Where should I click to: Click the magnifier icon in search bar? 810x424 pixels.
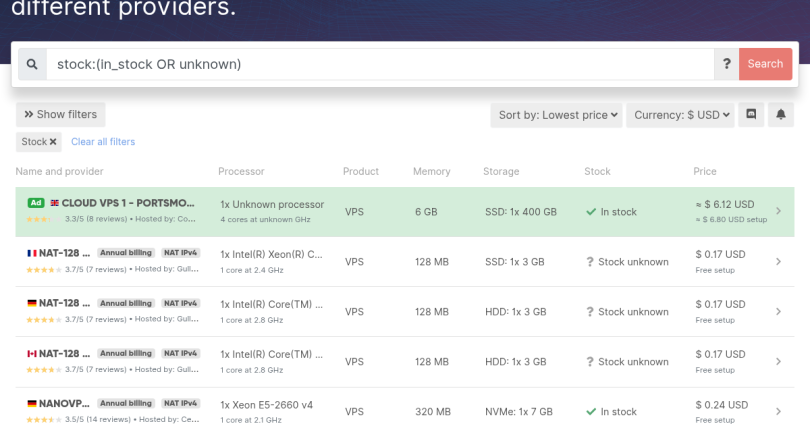pos(32,64)
